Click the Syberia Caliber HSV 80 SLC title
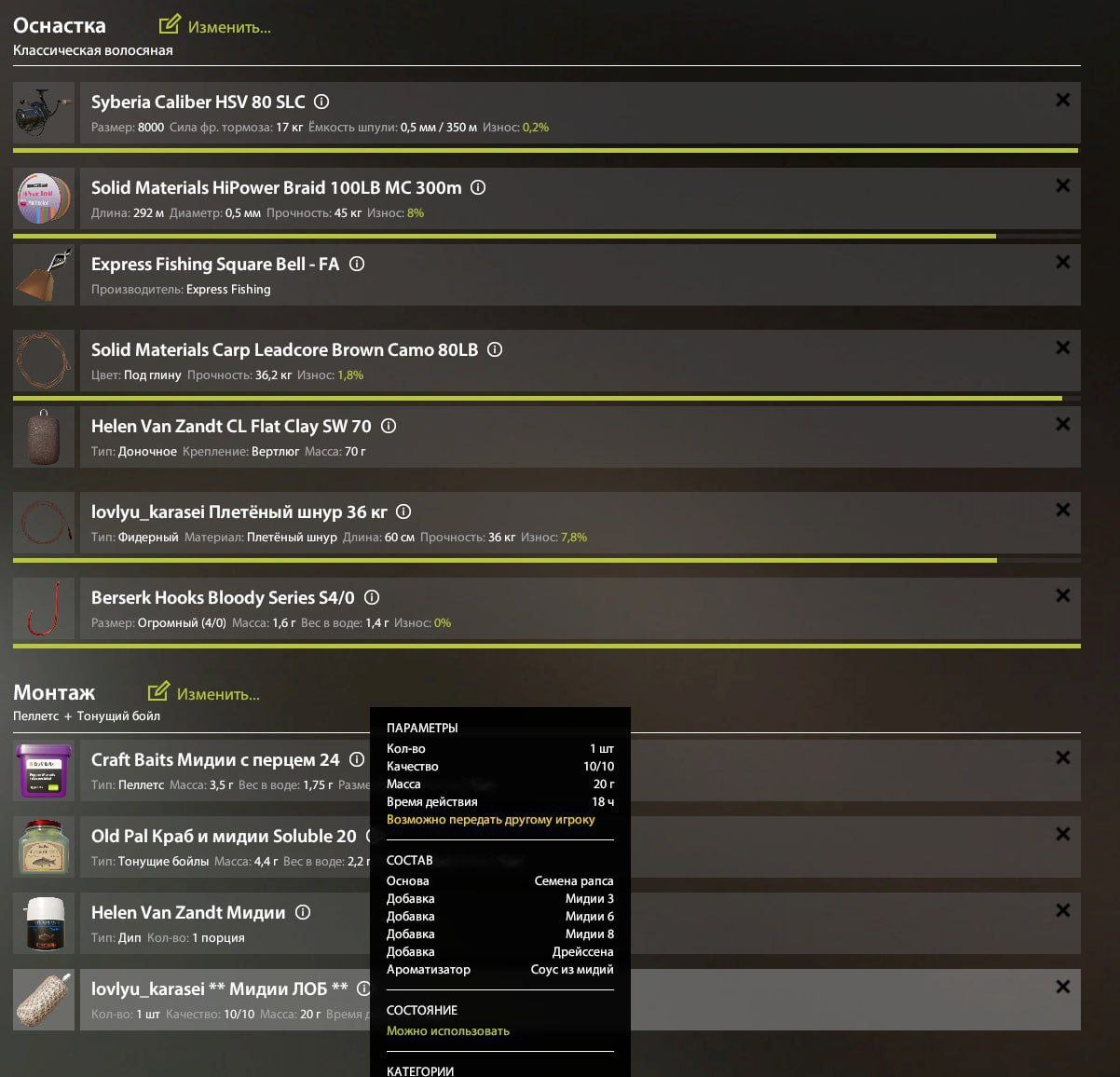The image size is (1120, 1077). coord(198,102)
